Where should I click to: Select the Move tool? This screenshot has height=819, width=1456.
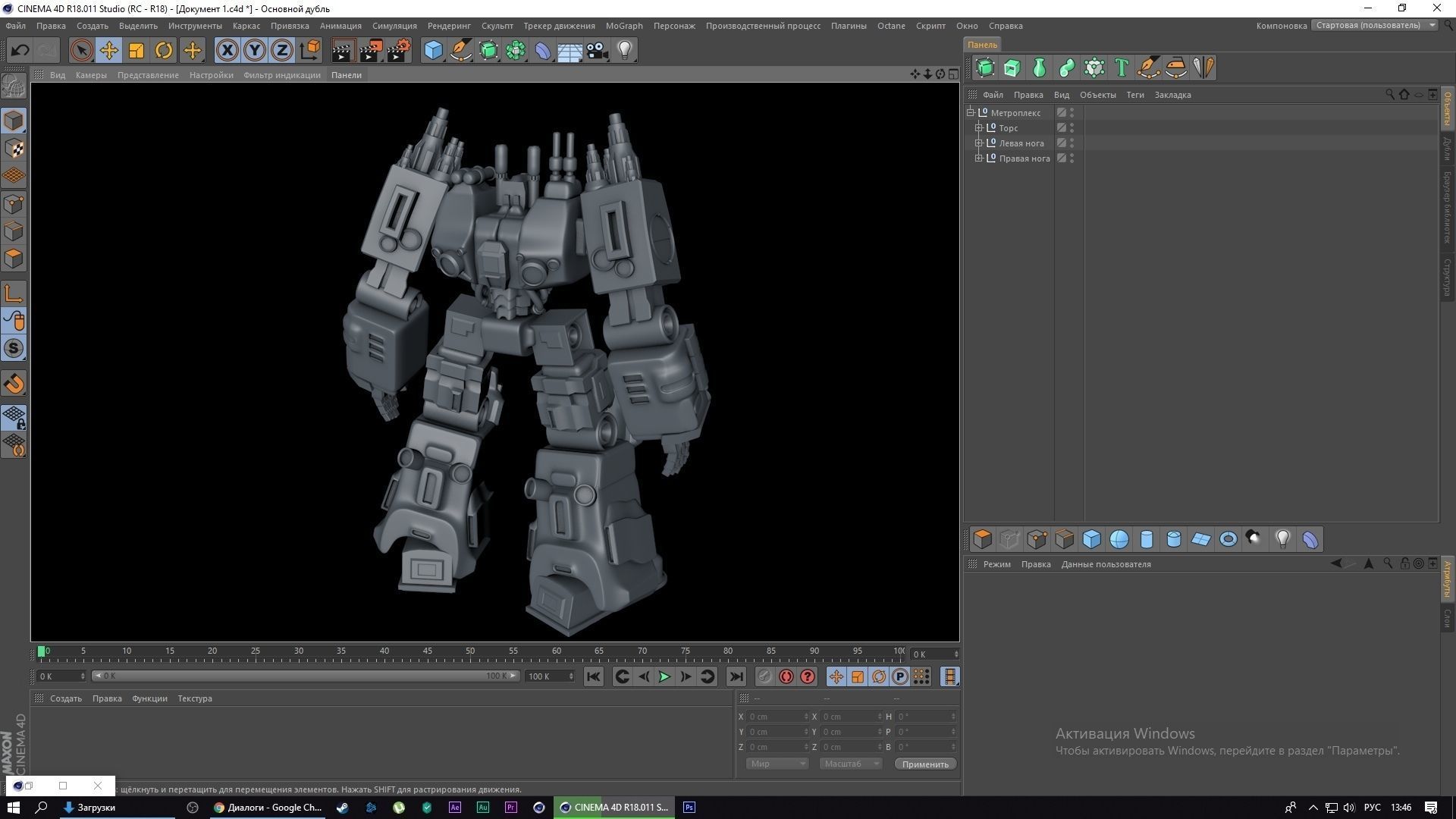coord(108,50)
